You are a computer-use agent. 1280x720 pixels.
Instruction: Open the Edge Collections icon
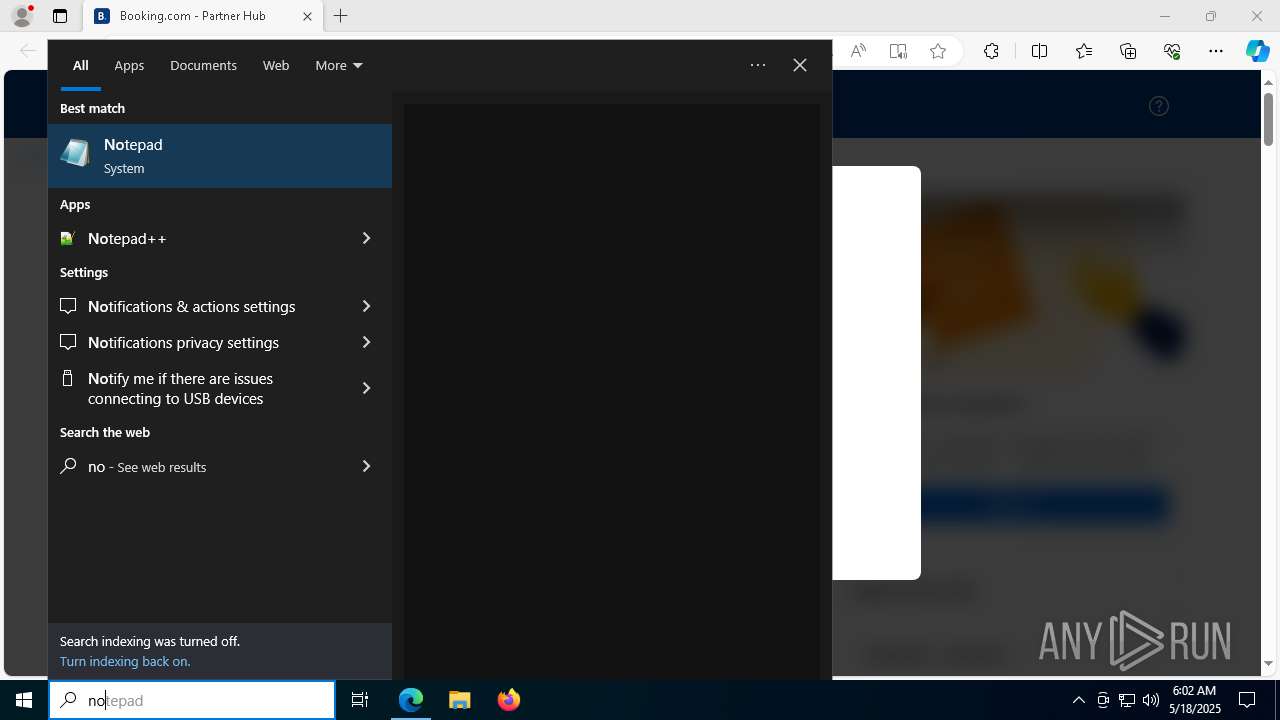click(x=1128, y=51)
